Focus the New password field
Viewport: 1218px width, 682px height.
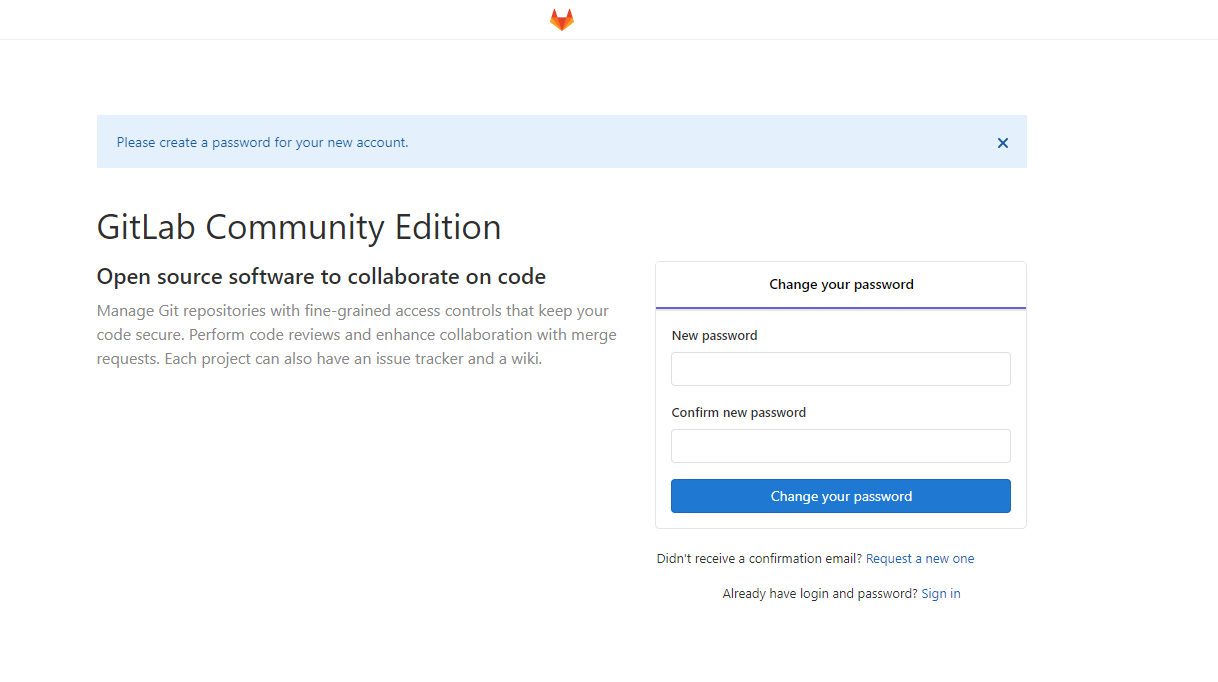click(841, 369)
